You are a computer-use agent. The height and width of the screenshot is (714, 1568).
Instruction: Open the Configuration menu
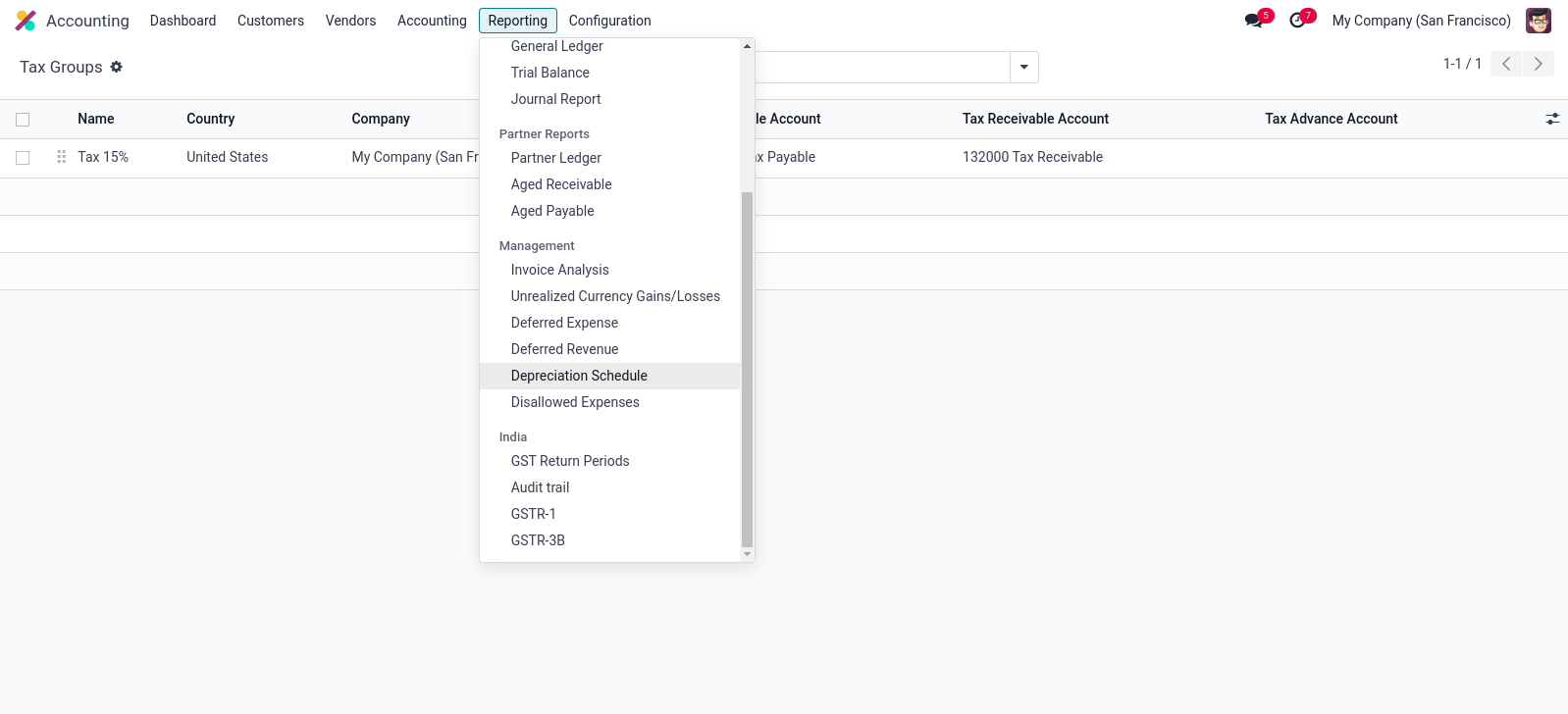coord(609,21)
